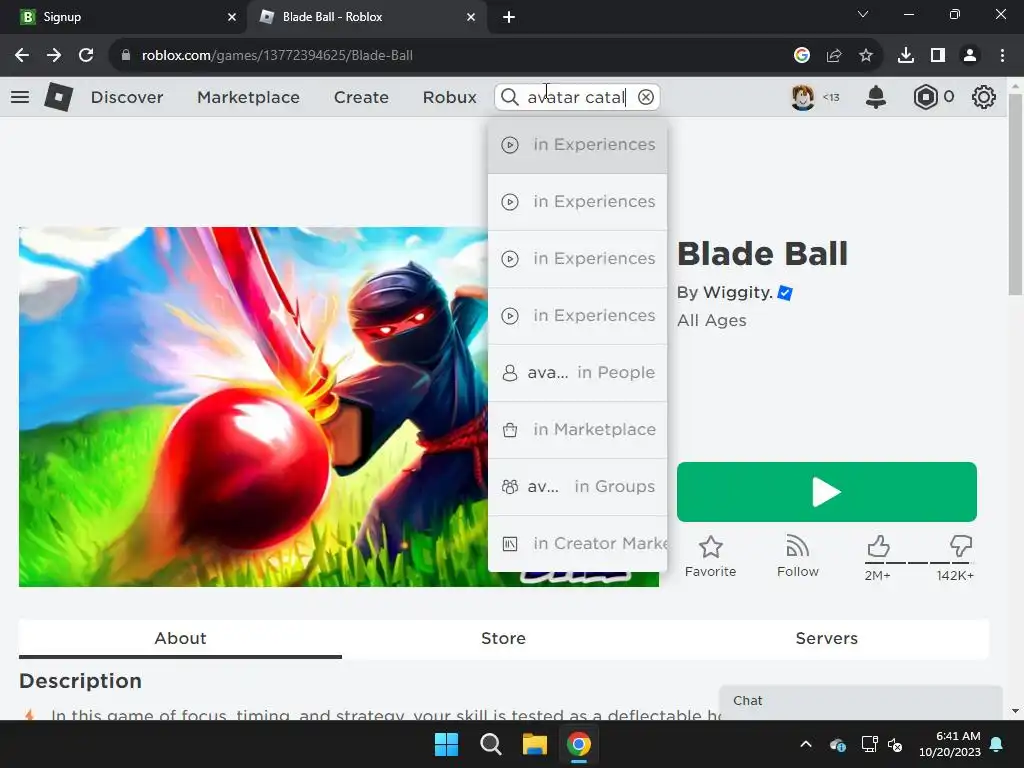Open the settings gear icon
Image resolution: width=1024 pixels, height=768 pixels.
[x=984, y=97]
